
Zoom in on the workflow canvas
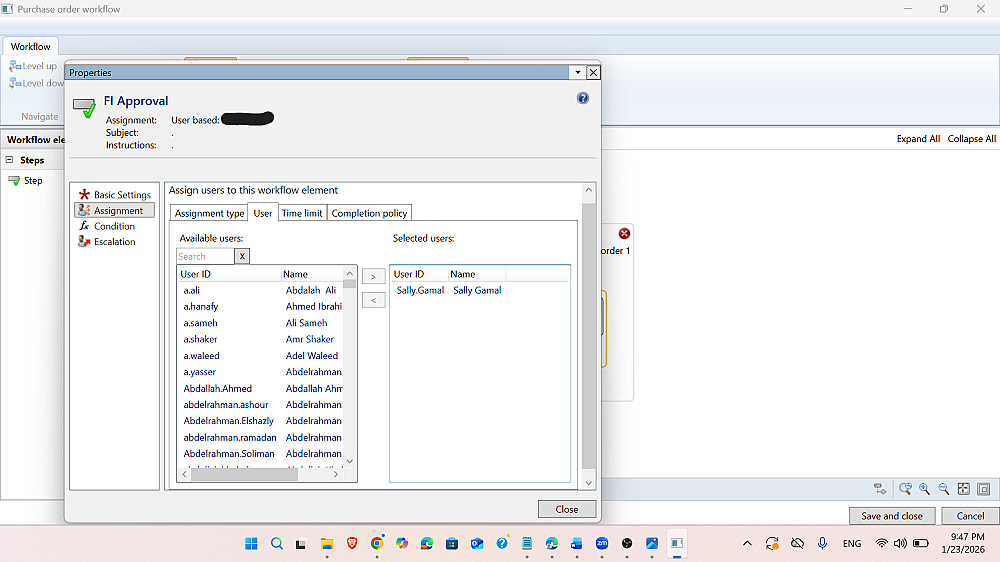(924, 489)
